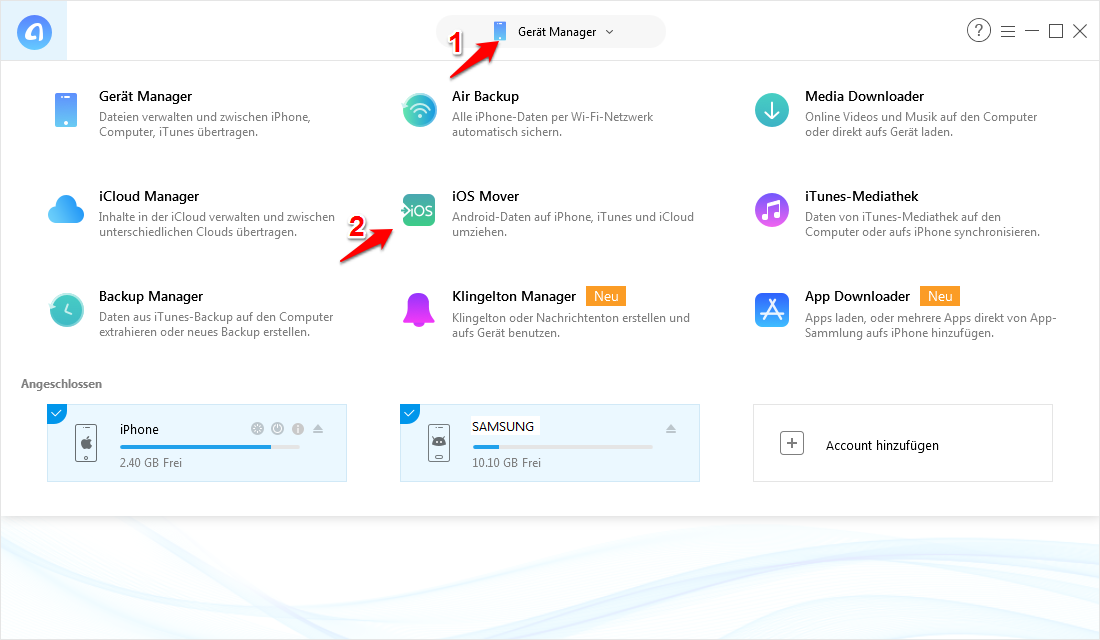Click the Klingelton Manager bell icon
Image resolution: width=1100 pixels, height=640 pixels.
(419, 310)
